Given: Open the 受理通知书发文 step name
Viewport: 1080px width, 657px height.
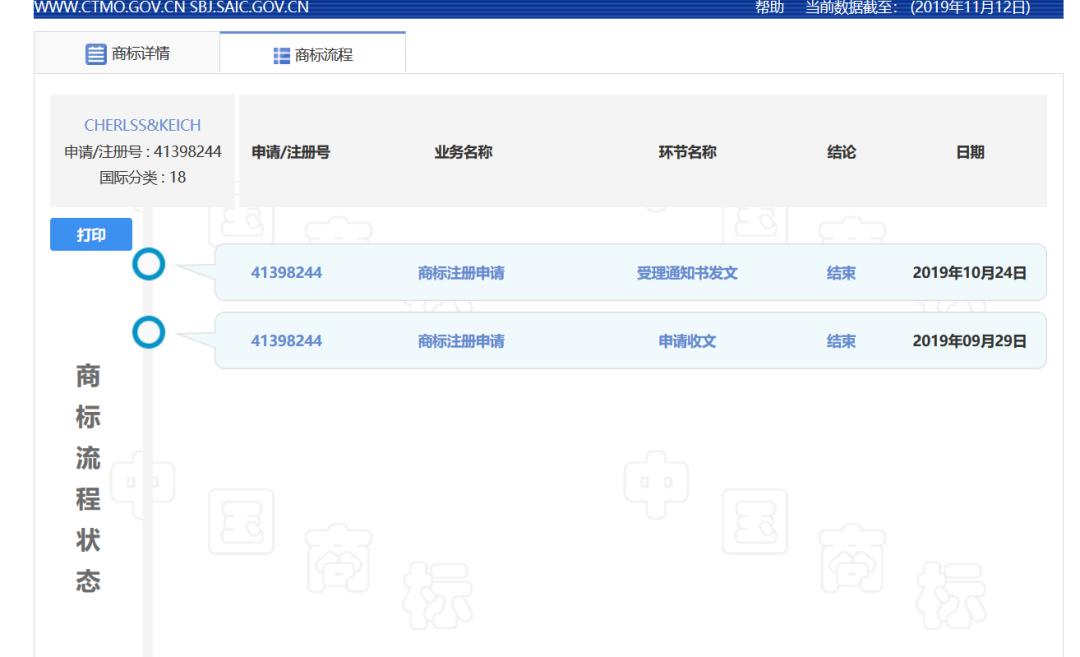Looking at the screenshot, I should tap(687, 273).
